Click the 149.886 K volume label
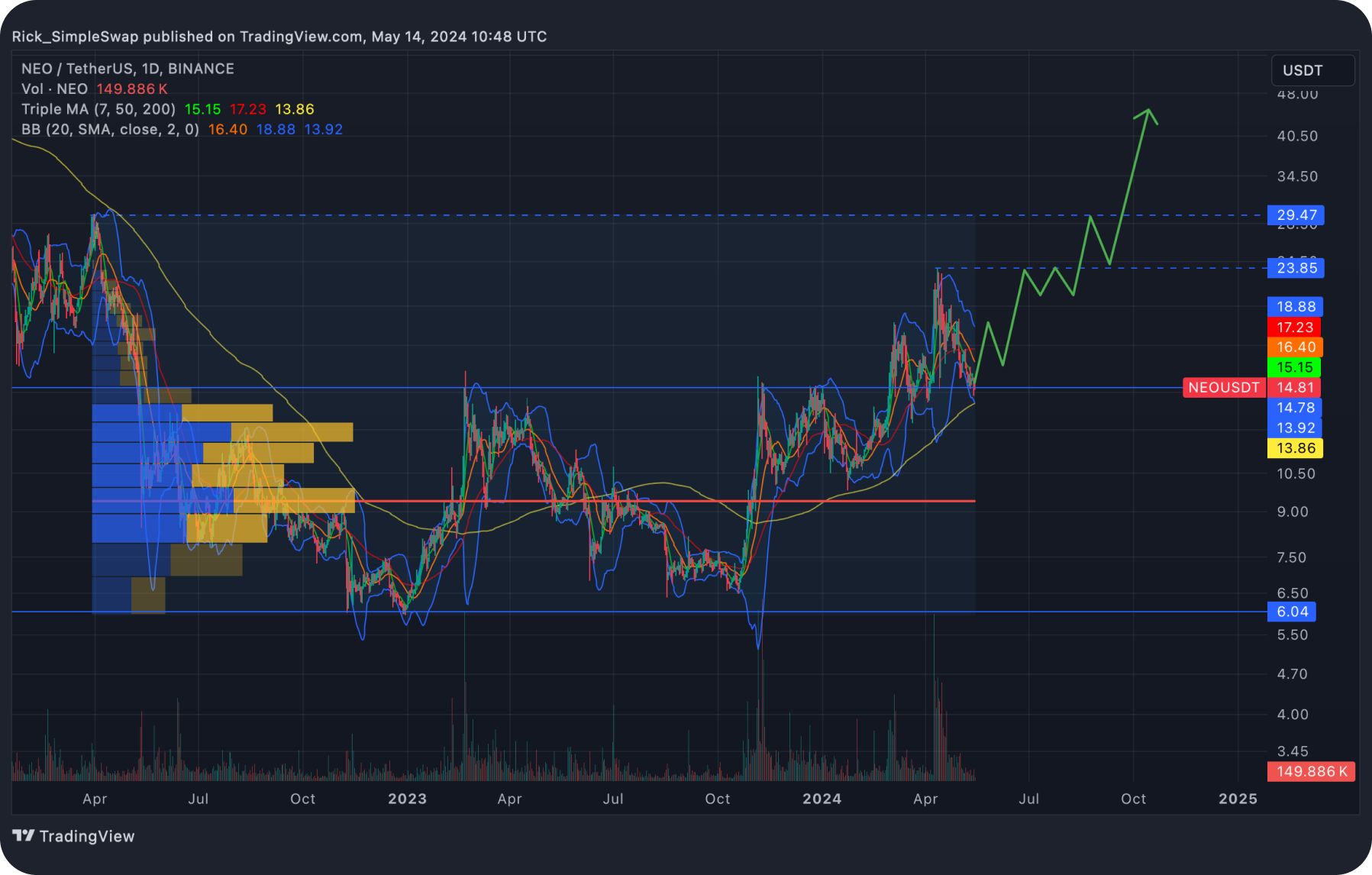The image size is (1372, 875). pos(1310,771)
